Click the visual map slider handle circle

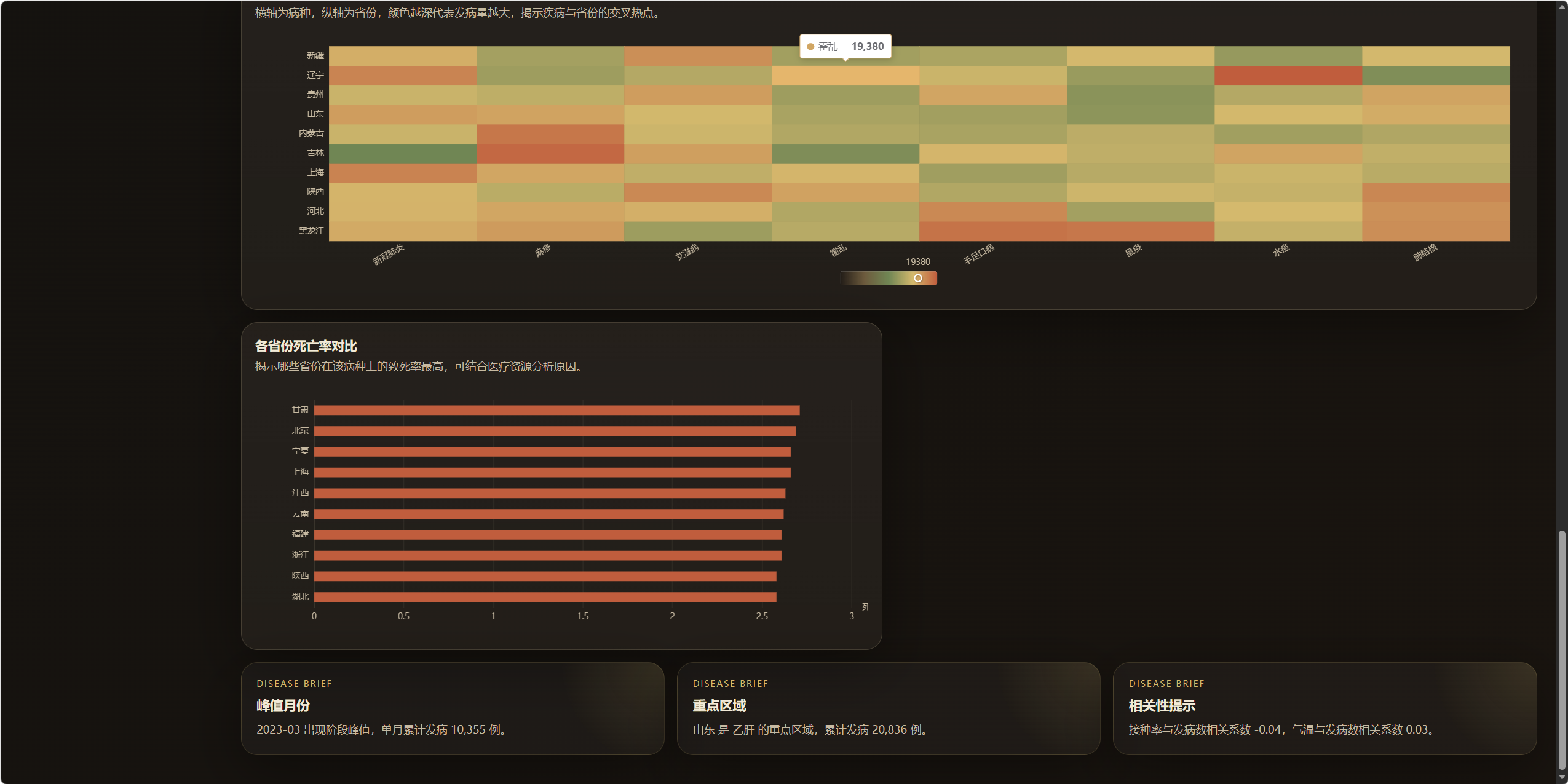(917, 279)
